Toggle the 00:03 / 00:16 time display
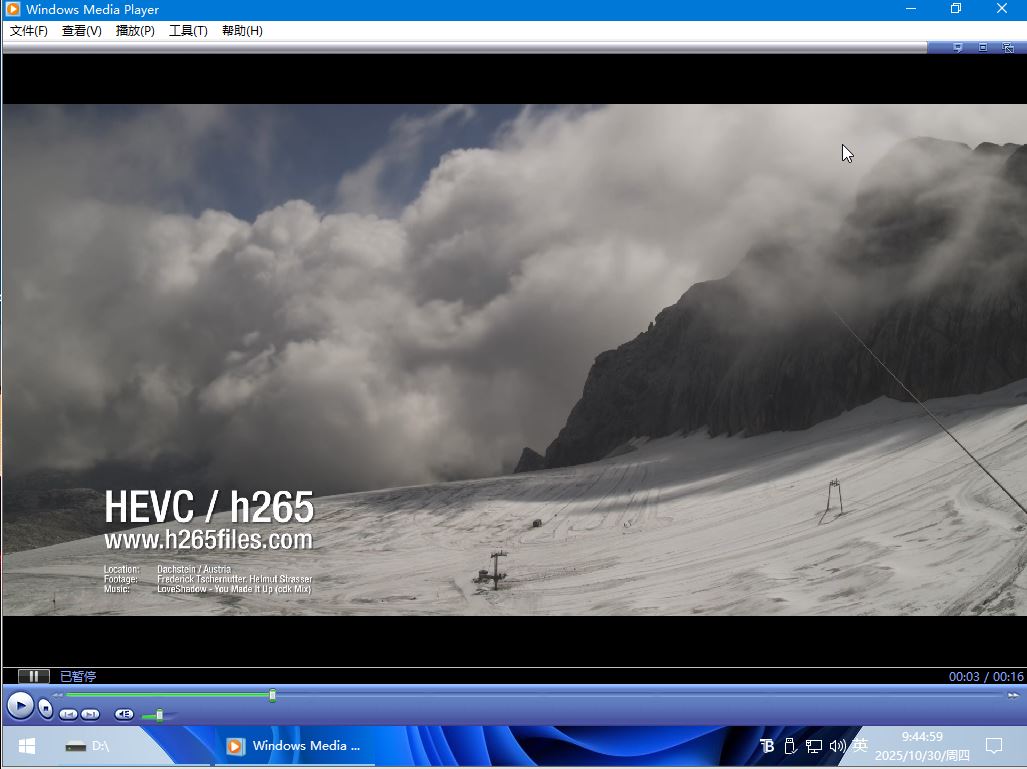The height and width of the screenshot is (769, 1027). (985, 677)
